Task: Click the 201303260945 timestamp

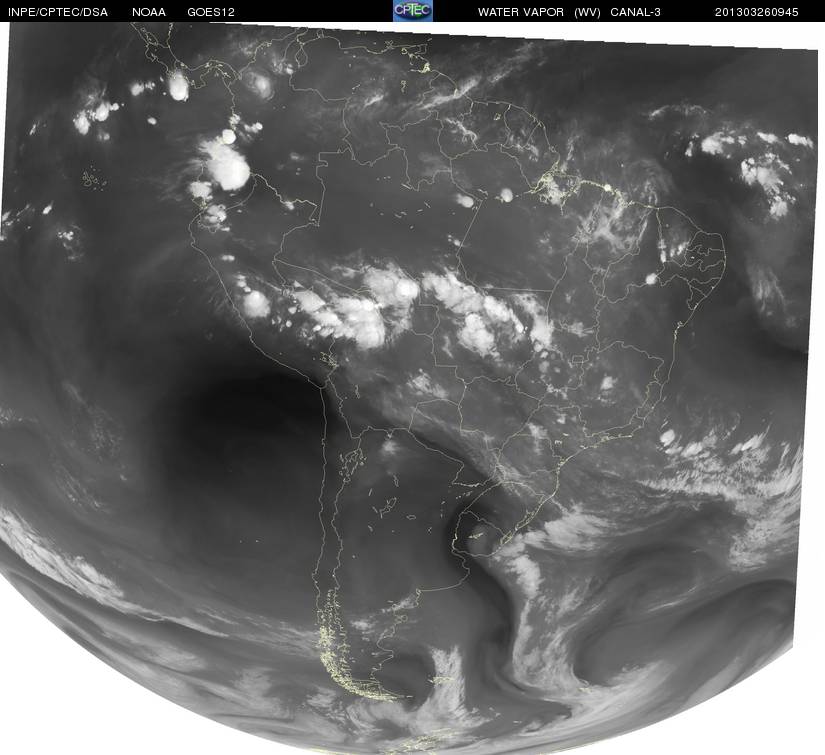Action: pos(757,12)
